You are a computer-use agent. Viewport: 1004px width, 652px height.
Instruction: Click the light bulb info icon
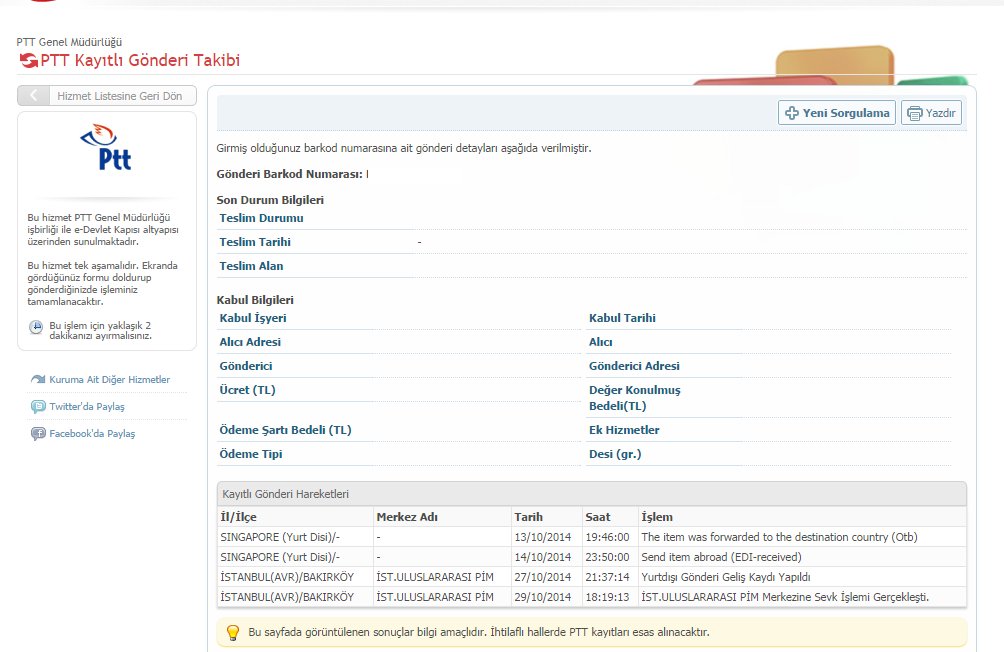click(x=233, y=633)
